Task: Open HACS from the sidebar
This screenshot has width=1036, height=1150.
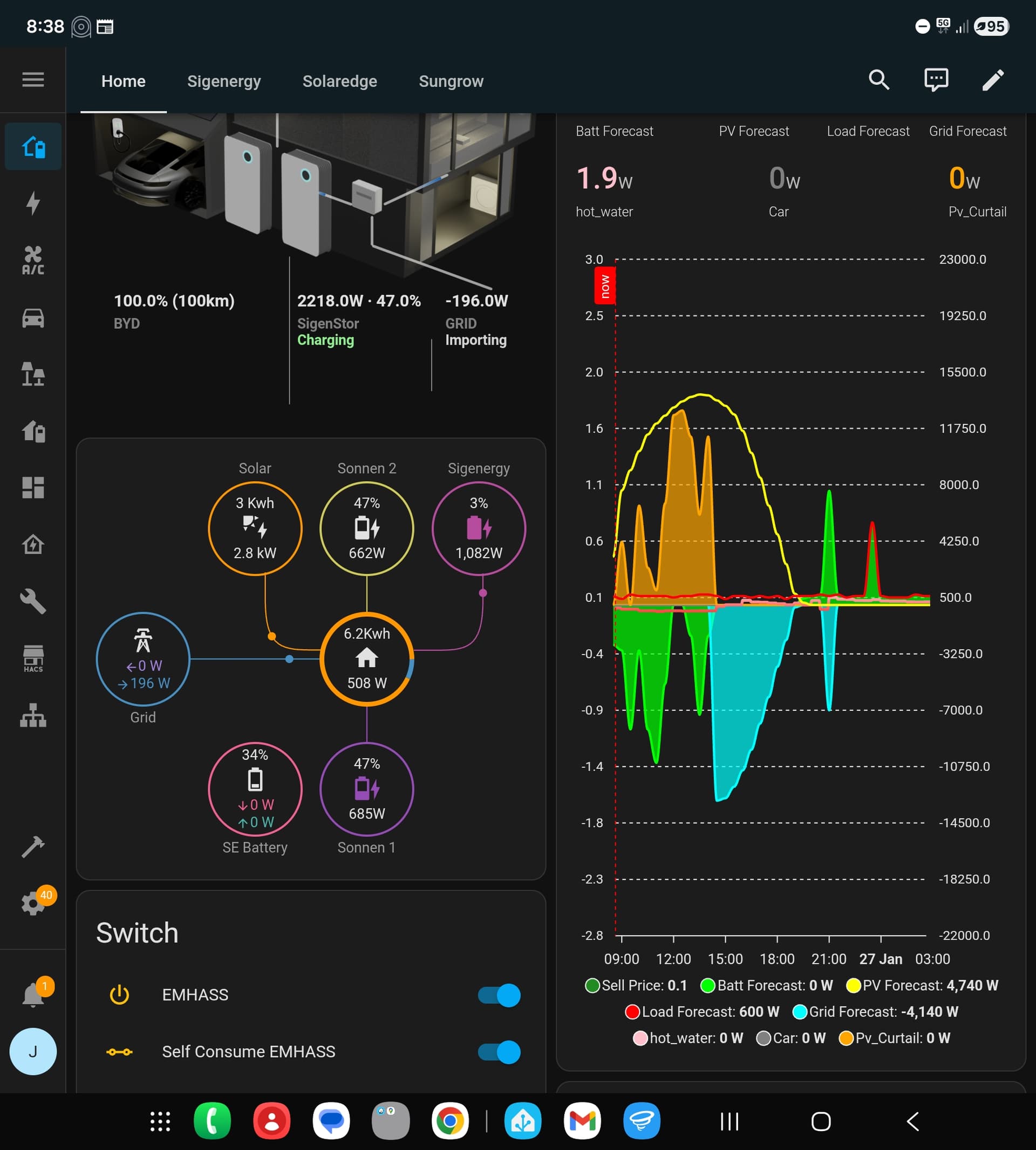Action: [x=33, y=659]
